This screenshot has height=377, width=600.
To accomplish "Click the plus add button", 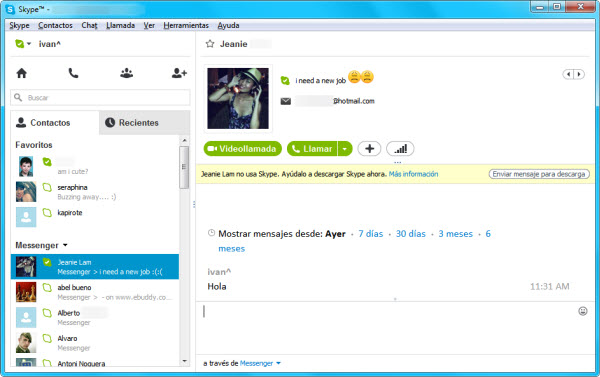I will pos(369,149).
